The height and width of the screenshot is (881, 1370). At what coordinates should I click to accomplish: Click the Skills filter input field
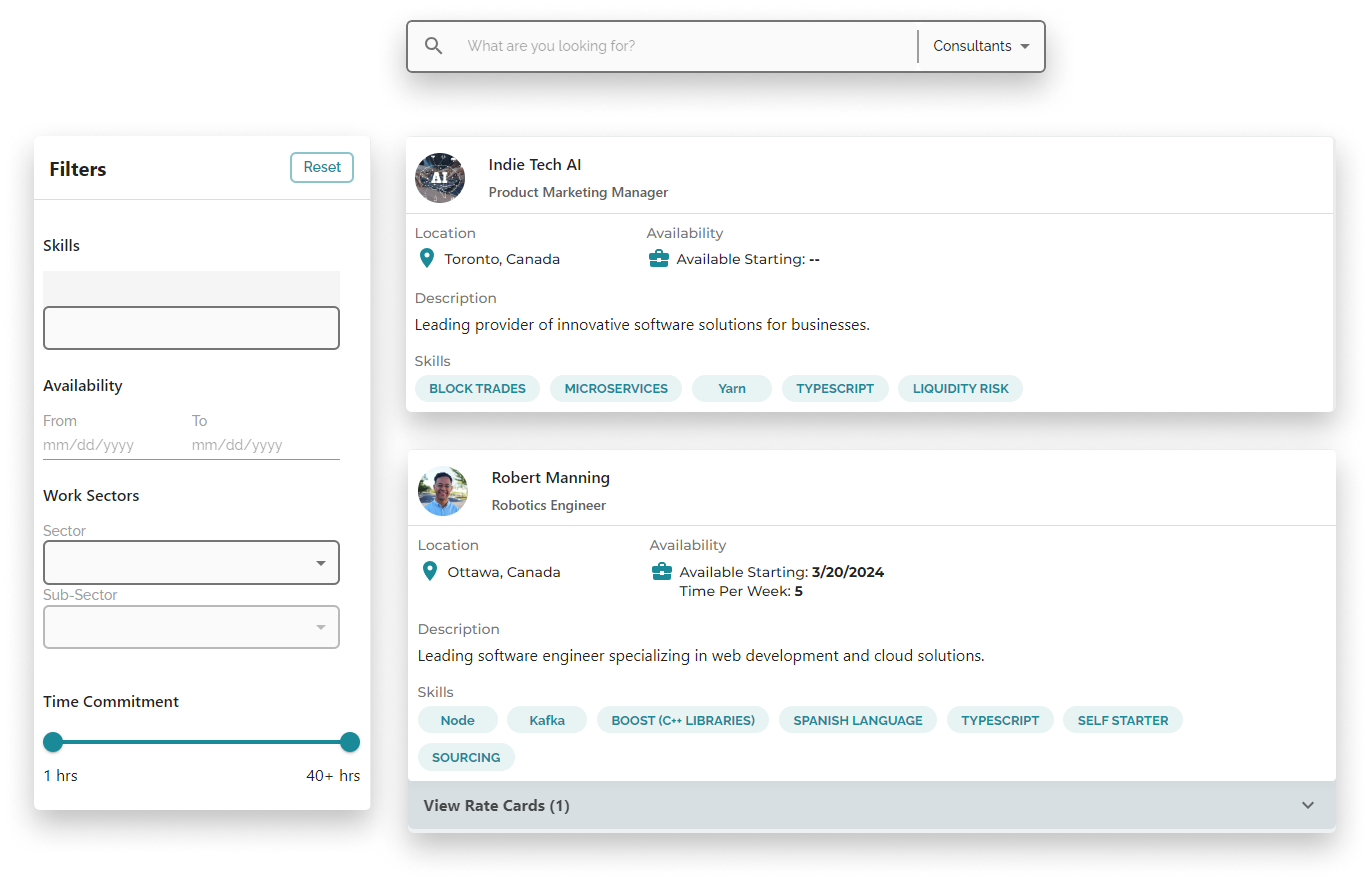tap(191, 328)
